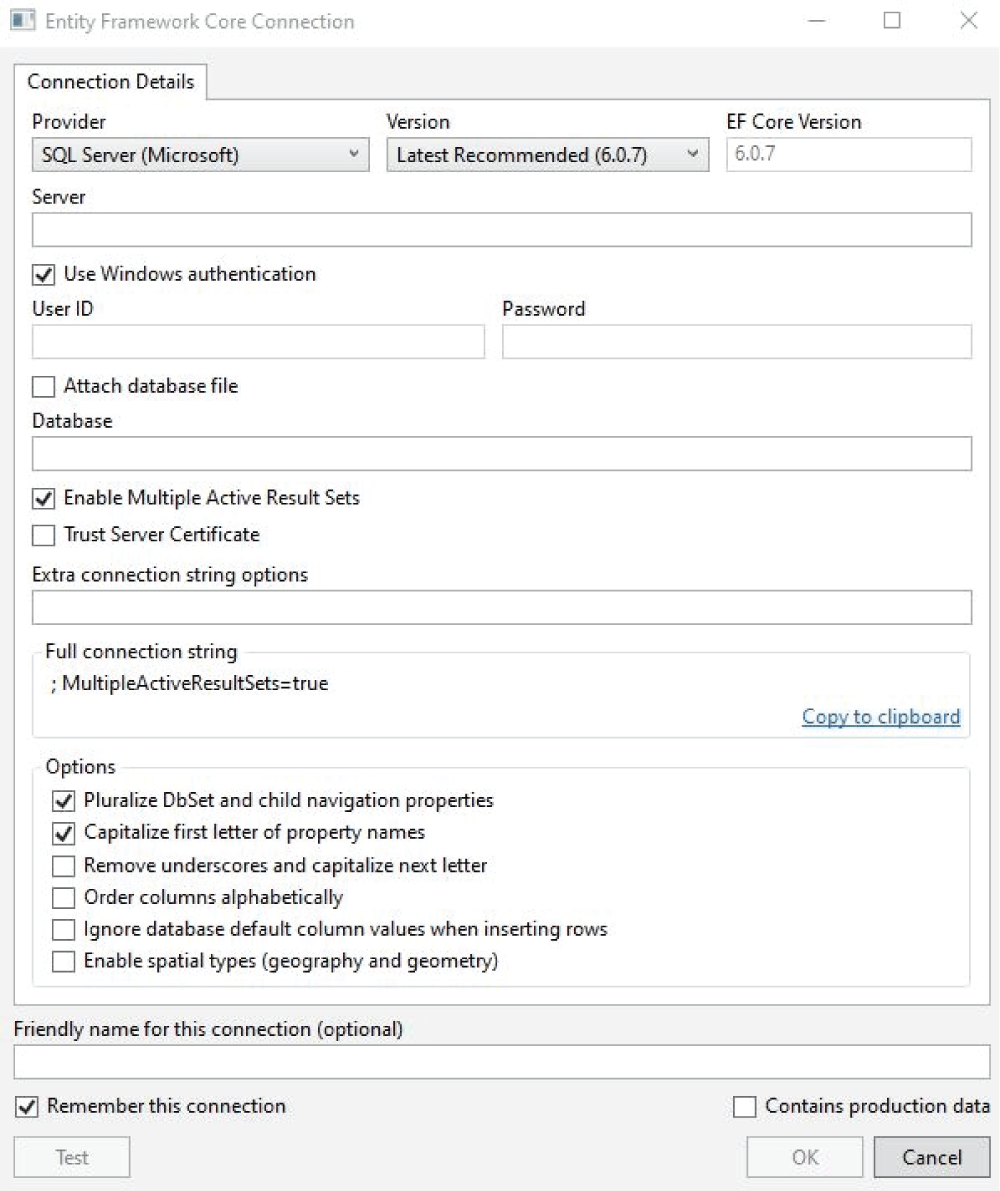Click Extra connection string options field

(501, 607)
